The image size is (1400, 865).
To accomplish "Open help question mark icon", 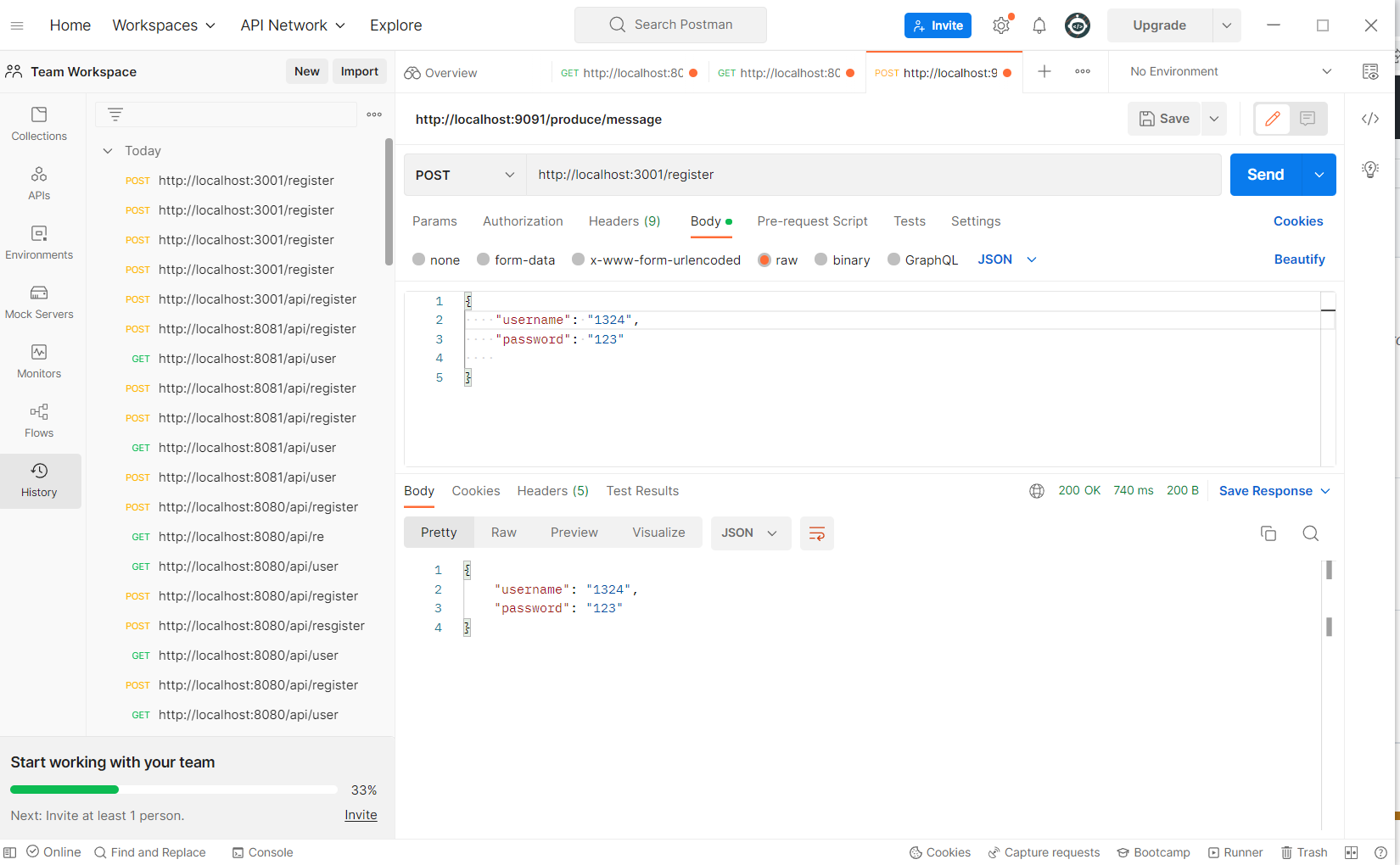I will pos(1380,852).
